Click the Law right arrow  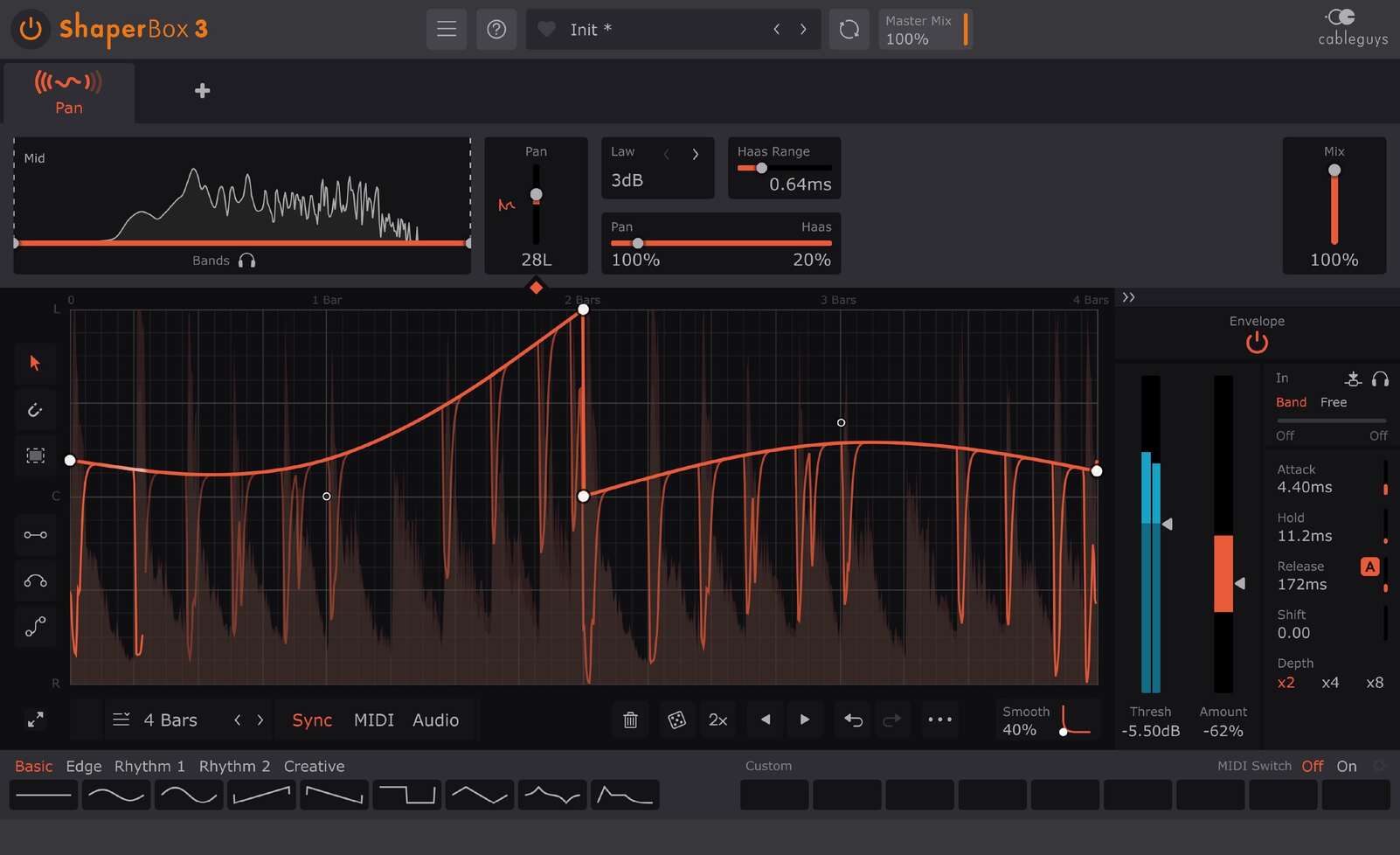(x=696, y=153)
